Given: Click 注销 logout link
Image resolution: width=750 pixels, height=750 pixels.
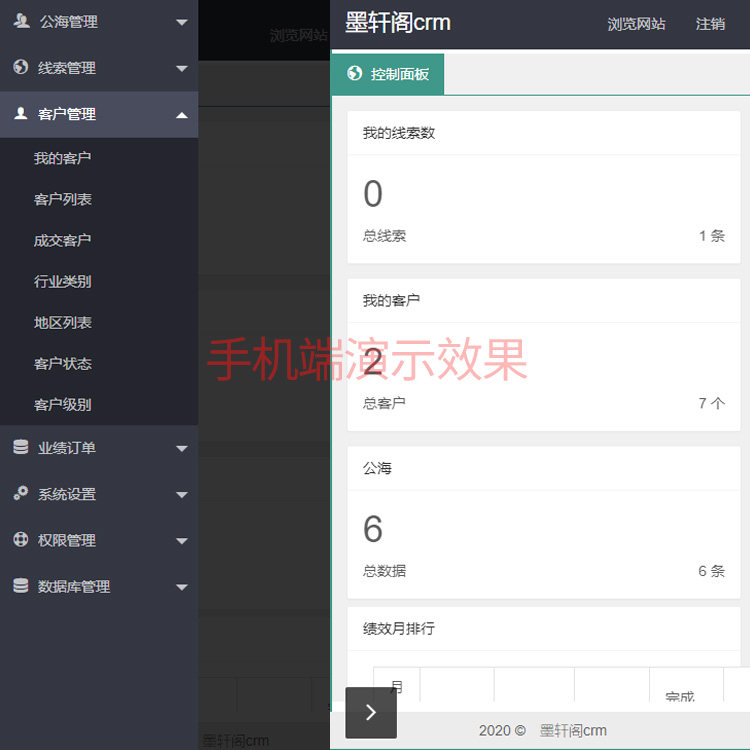Looking at the screenshot, I should 710,24.
